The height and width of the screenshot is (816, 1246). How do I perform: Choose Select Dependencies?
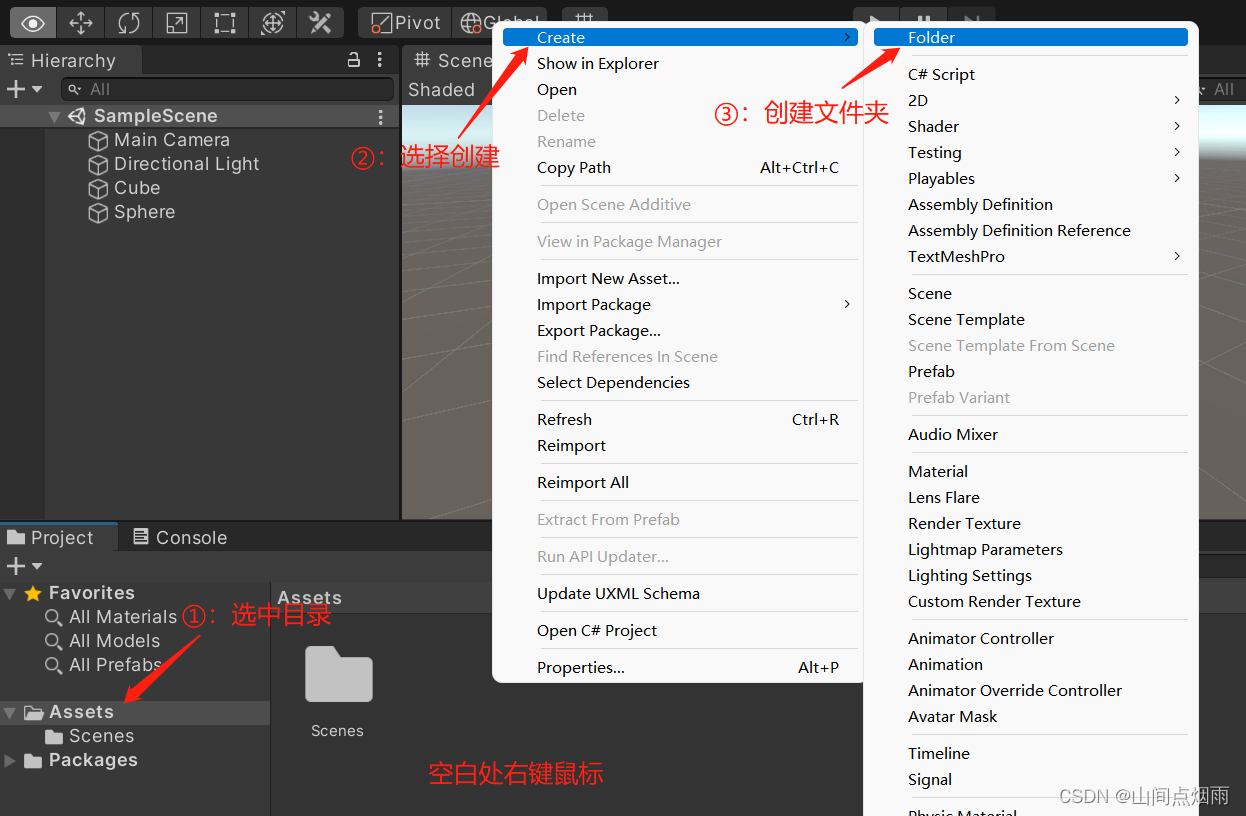point(613,382)
